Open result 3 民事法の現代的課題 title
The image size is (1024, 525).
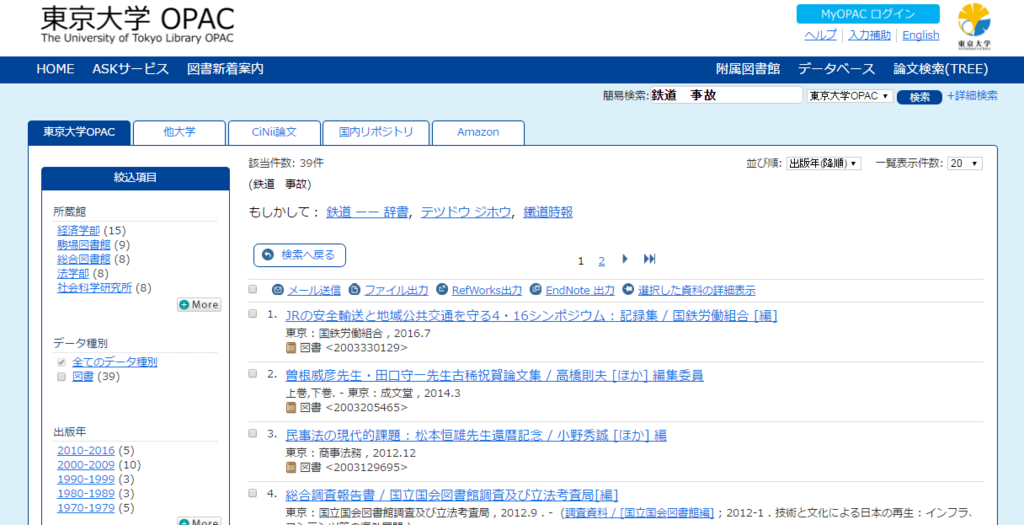[x=476, y=436]
